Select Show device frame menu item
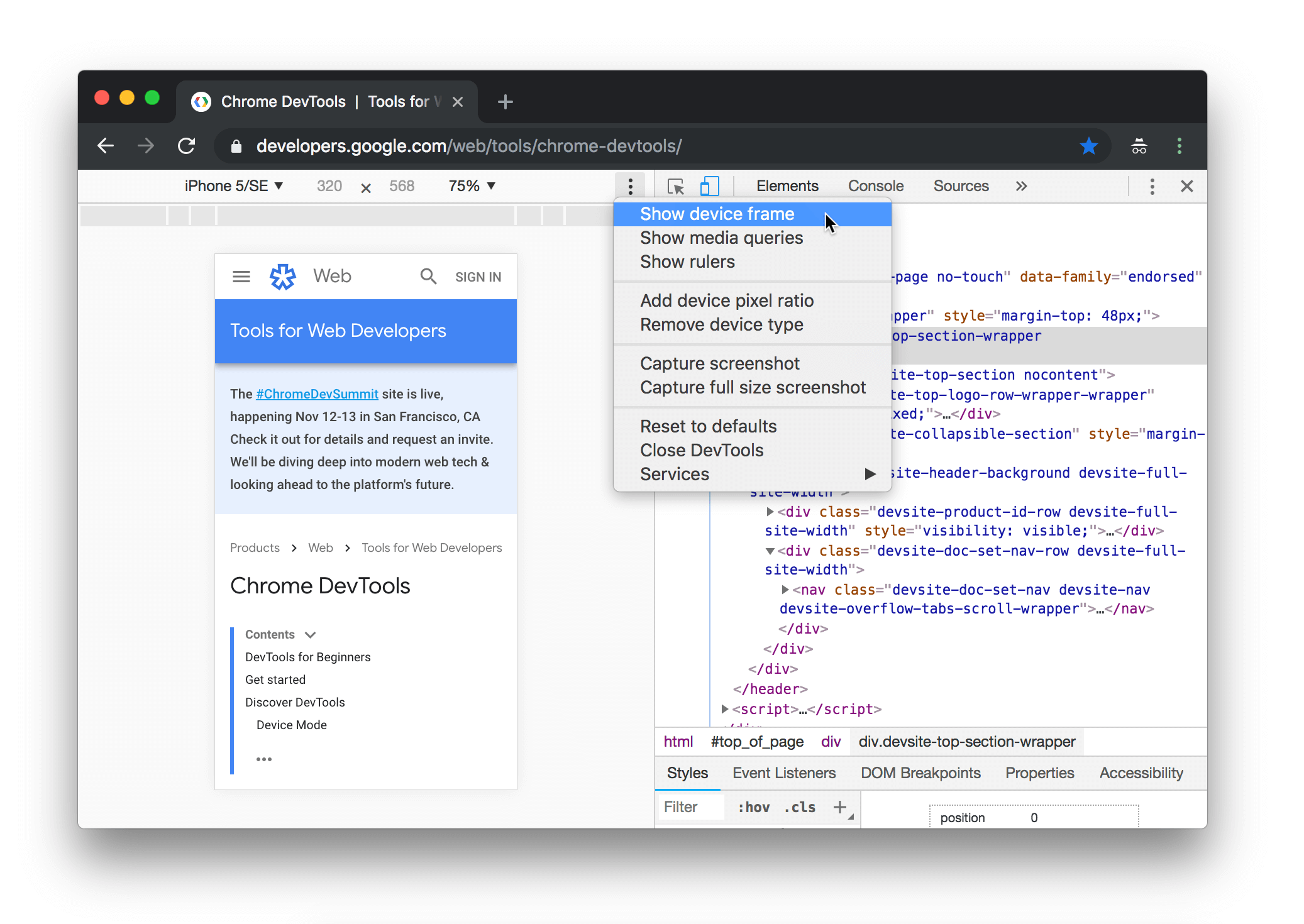Viewport: 1304px width, 924px height. (717, 214)
